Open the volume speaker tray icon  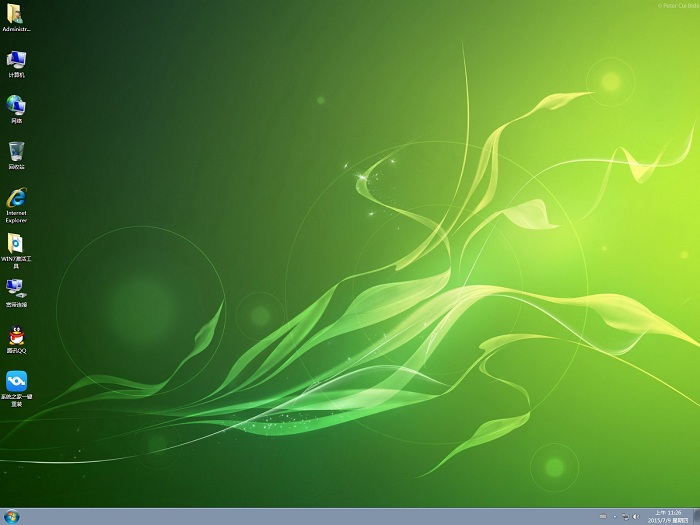point(637,517)
